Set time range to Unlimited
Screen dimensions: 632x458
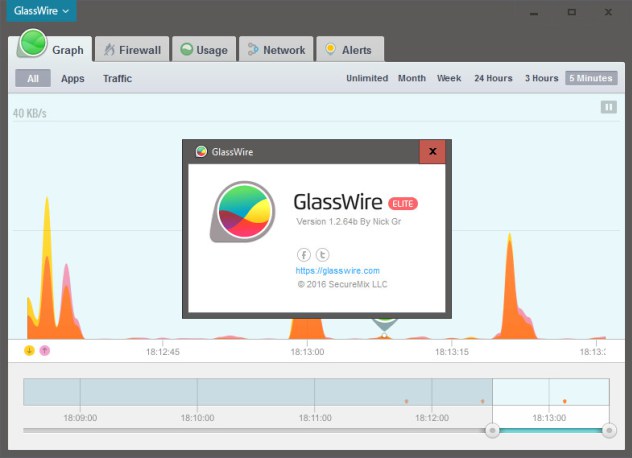point(367,78)
